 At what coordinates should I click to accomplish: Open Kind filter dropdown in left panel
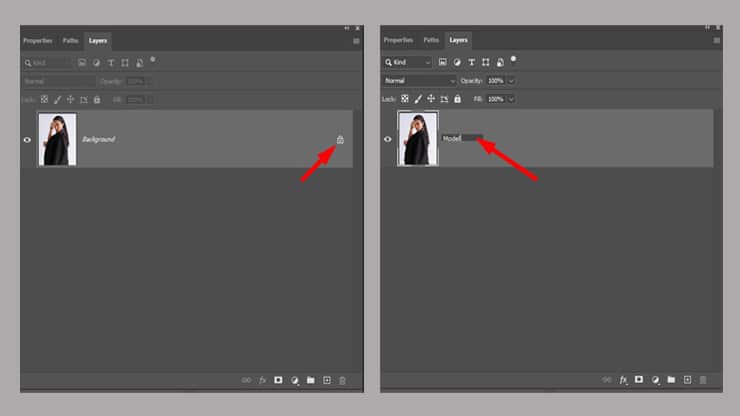pyautogui.click(x=47, y=62)
